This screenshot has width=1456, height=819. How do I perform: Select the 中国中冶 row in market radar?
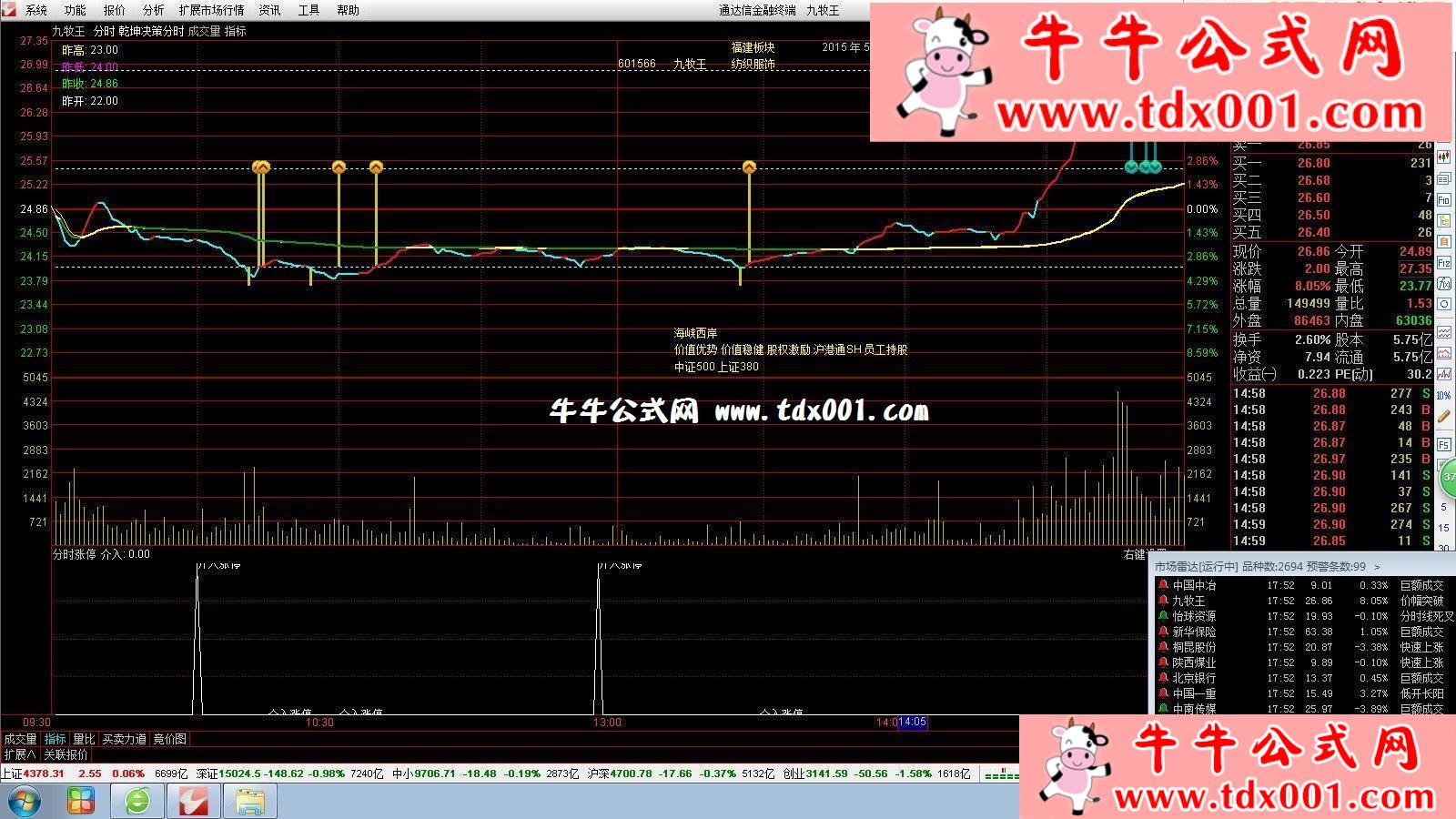click(1303, 585)
